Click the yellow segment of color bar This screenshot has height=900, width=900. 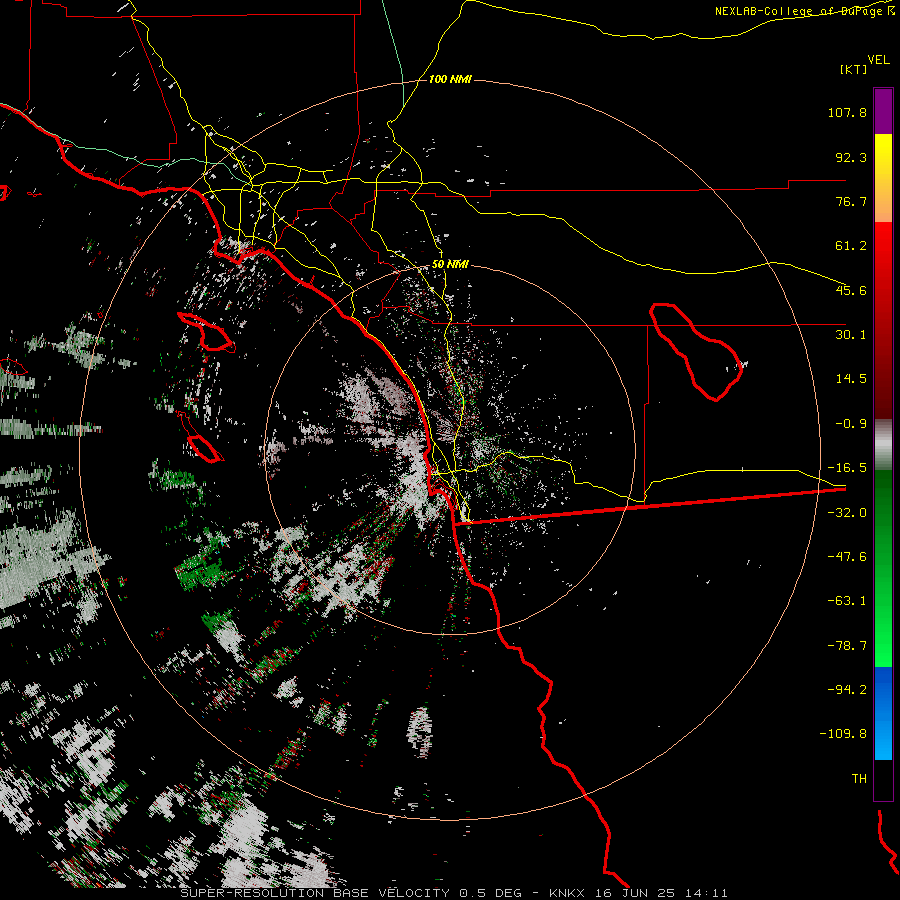tap(883, 156)
